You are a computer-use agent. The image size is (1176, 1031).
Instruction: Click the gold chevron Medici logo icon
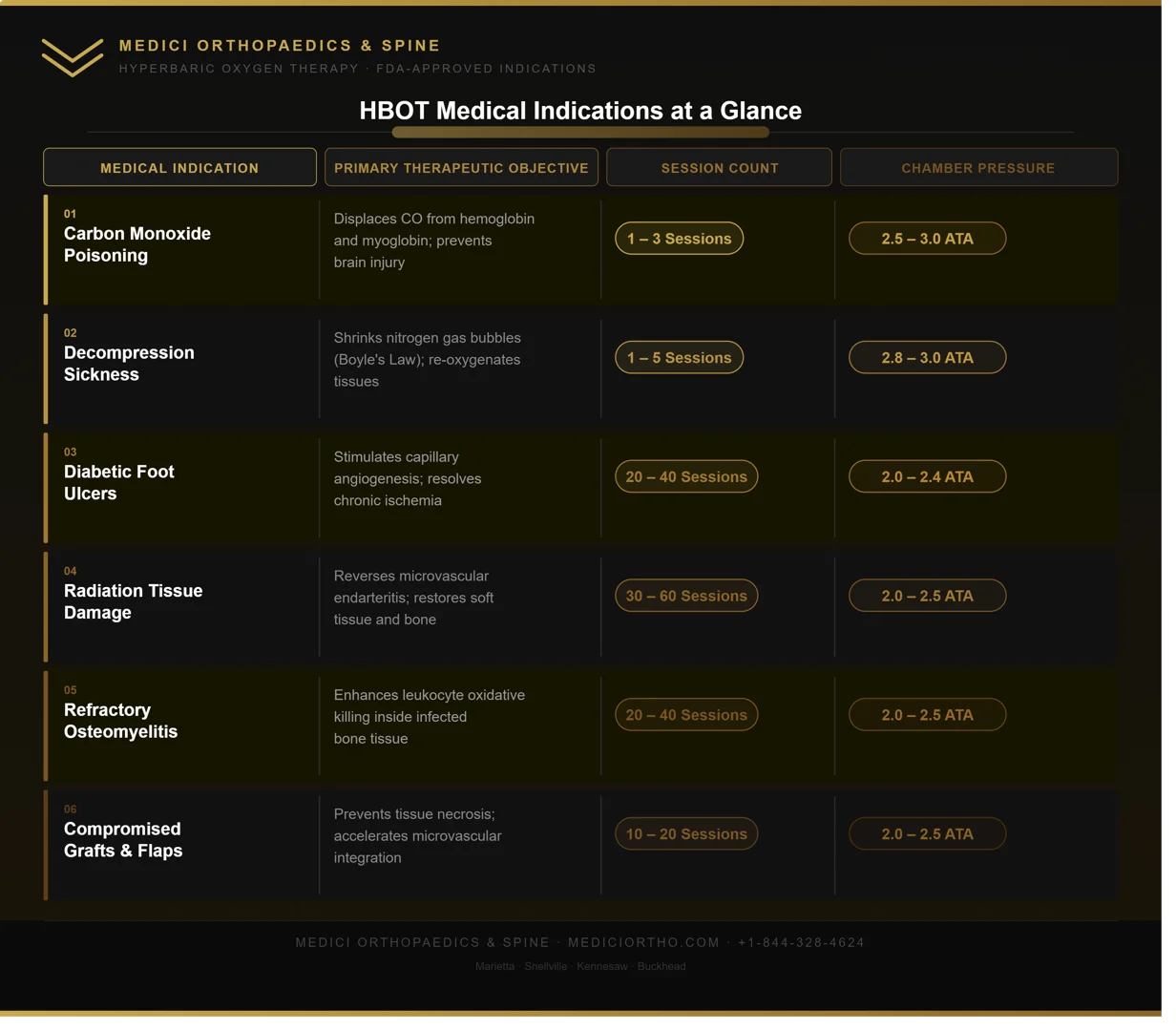[x=73, y=58]
